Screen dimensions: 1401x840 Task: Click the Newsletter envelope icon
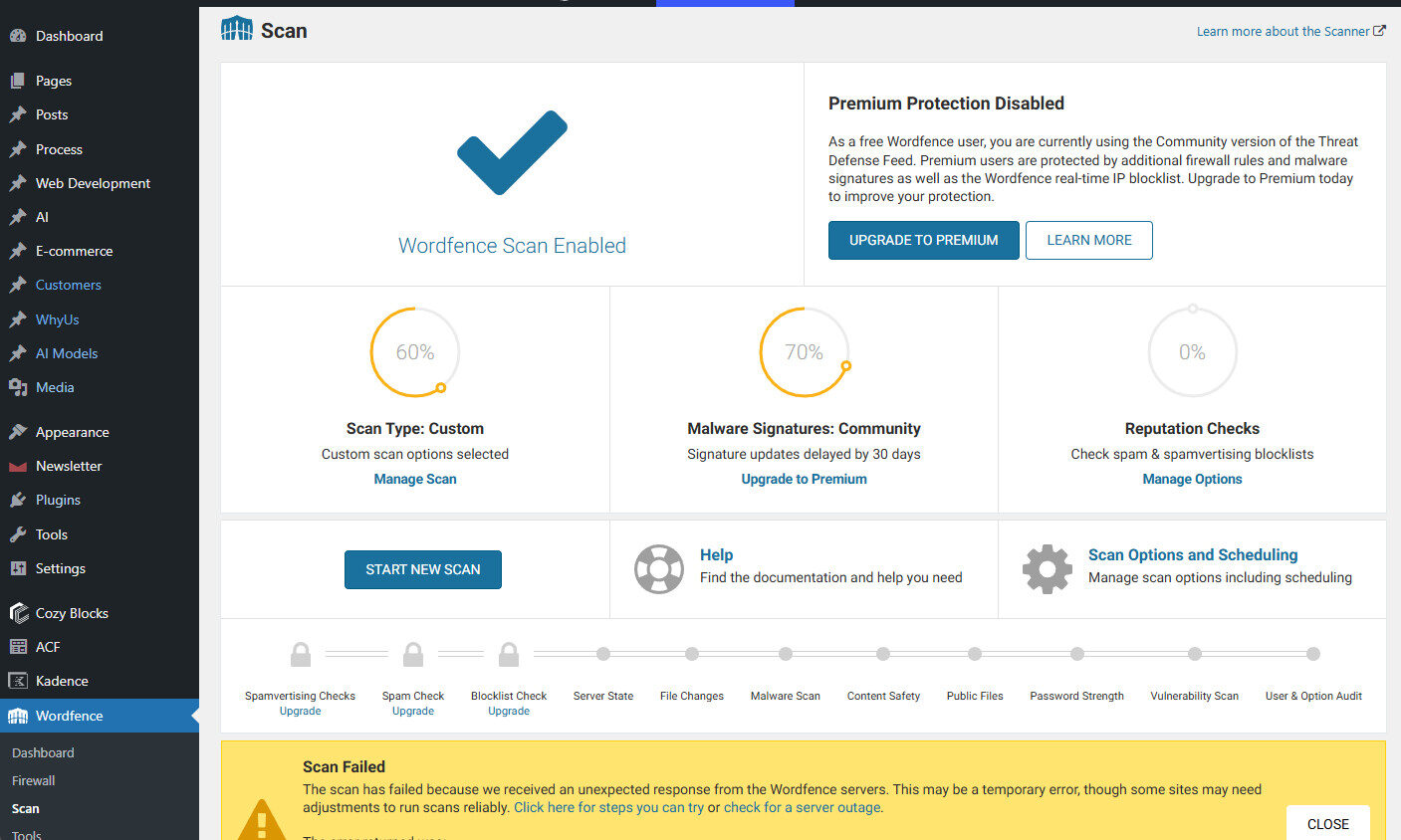coord(18,466)
